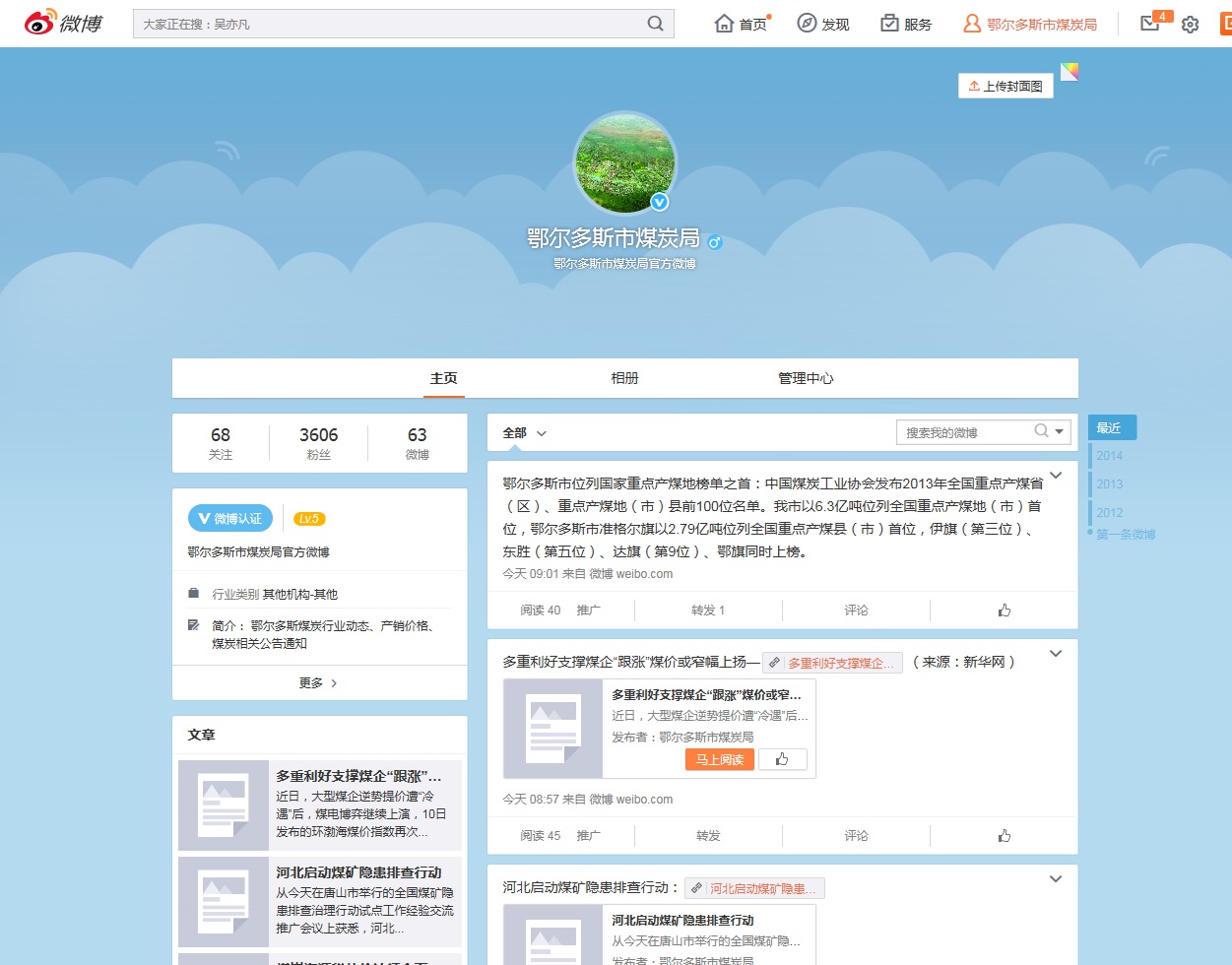
Task: Jump to 2014 in the timeline
Action: point(1110,456)
